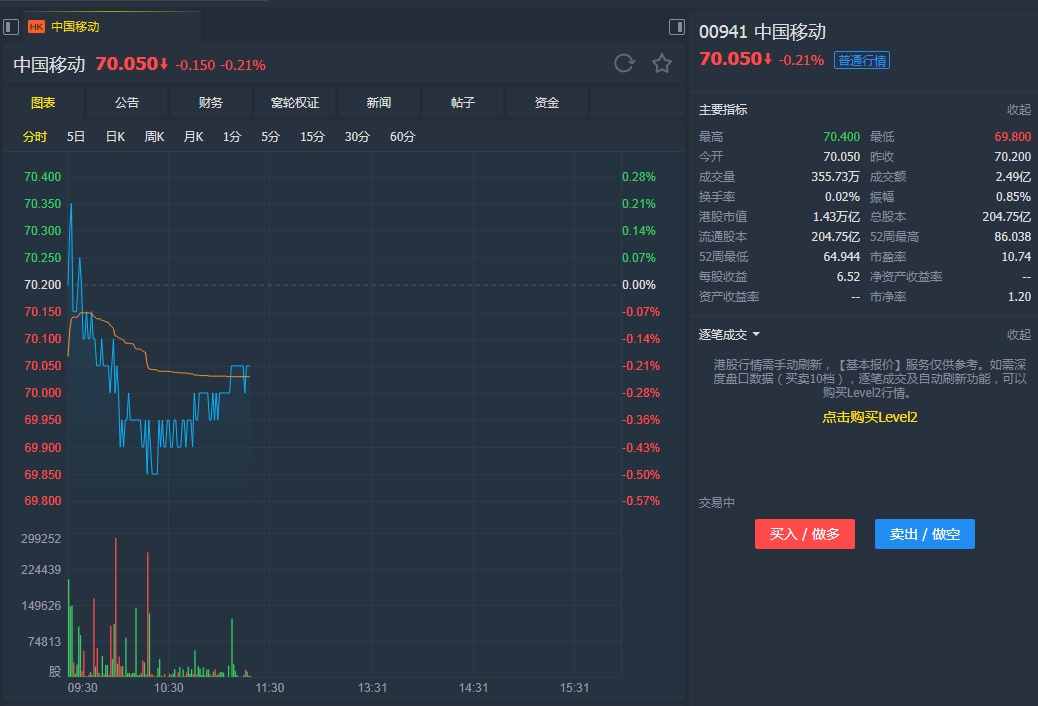Open the 图表 tab
The width and height of the screenshot is (1038, 706).
43,103
